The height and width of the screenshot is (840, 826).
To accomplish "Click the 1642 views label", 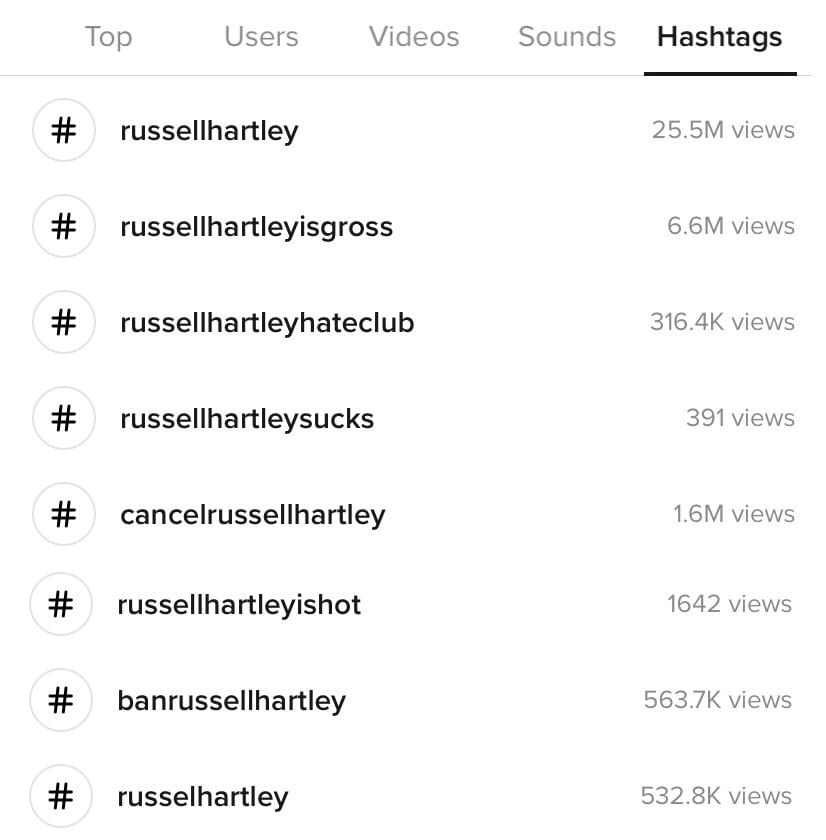I will pyautogui.click(x=730, y=604).
